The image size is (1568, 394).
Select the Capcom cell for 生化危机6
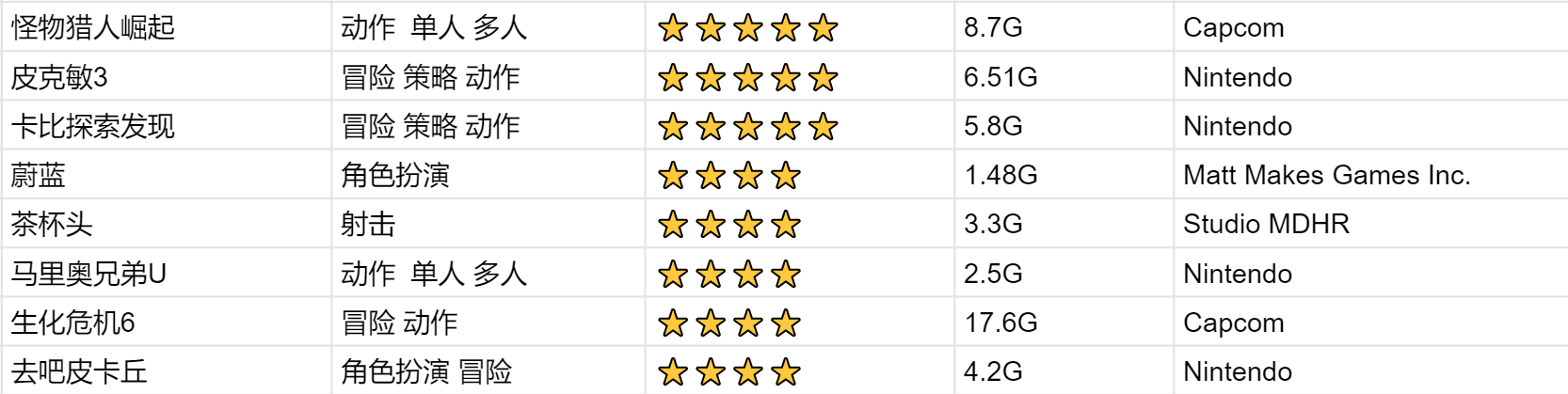tap(1233, 323)
